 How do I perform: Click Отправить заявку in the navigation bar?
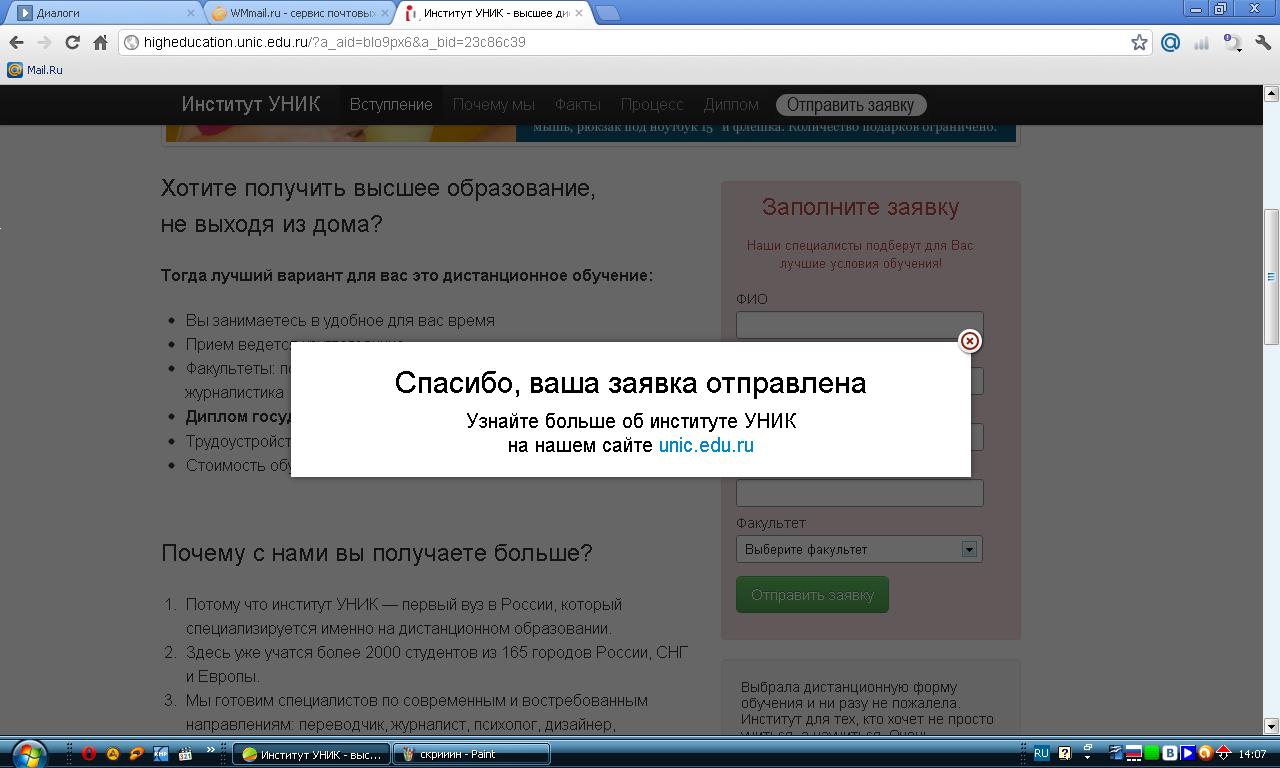pyautogui.click(x=851, y=105)
